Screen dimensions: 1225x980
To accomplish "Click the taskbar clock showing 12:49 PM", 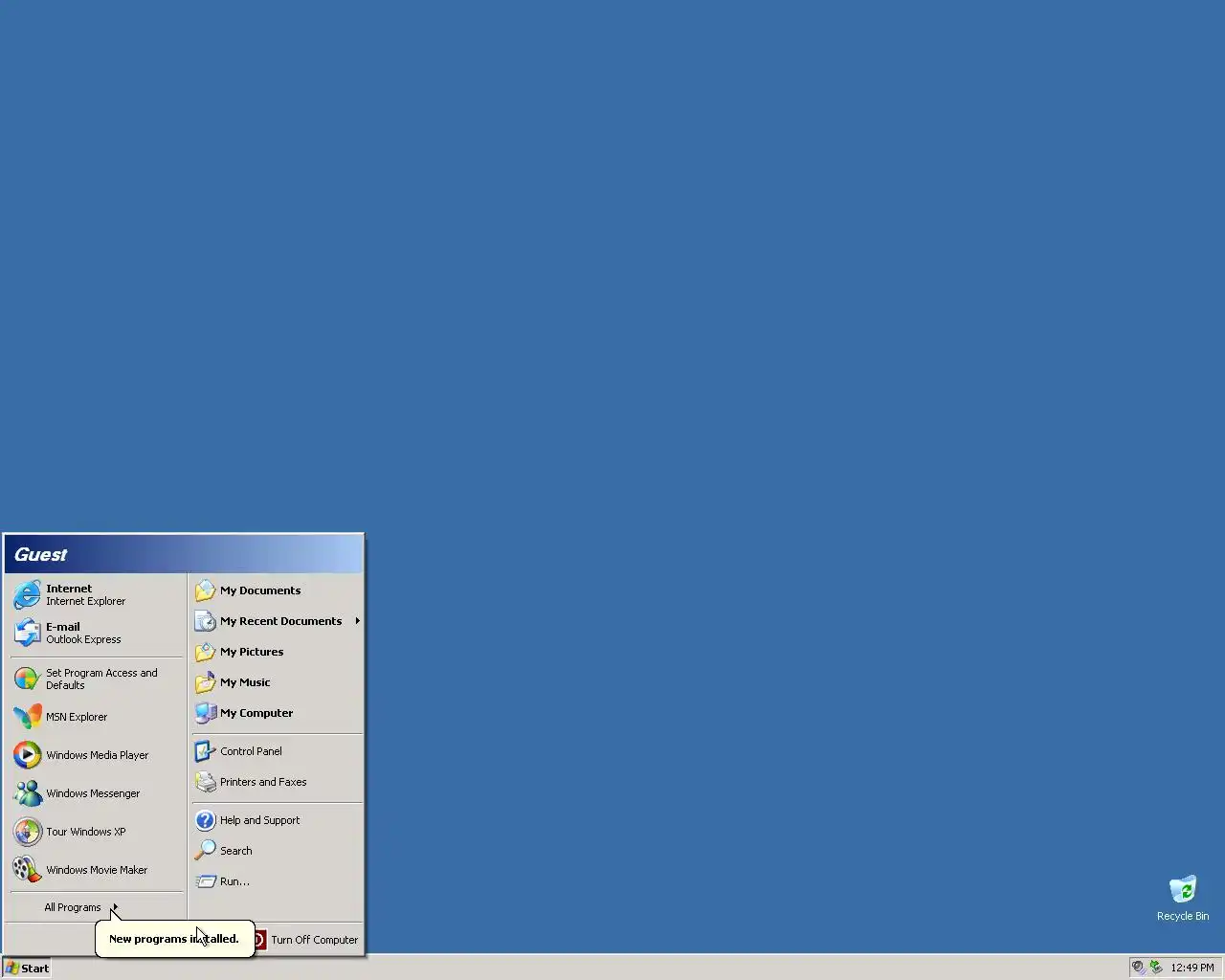I will 1192,968.
